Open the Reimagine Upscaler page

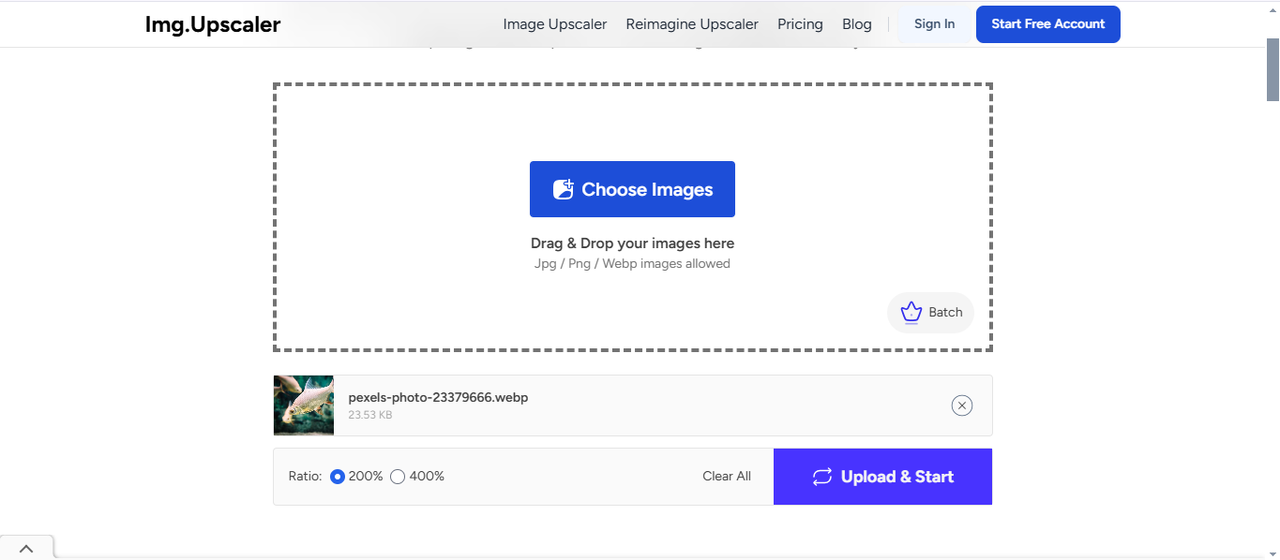(x=692, y=24)
